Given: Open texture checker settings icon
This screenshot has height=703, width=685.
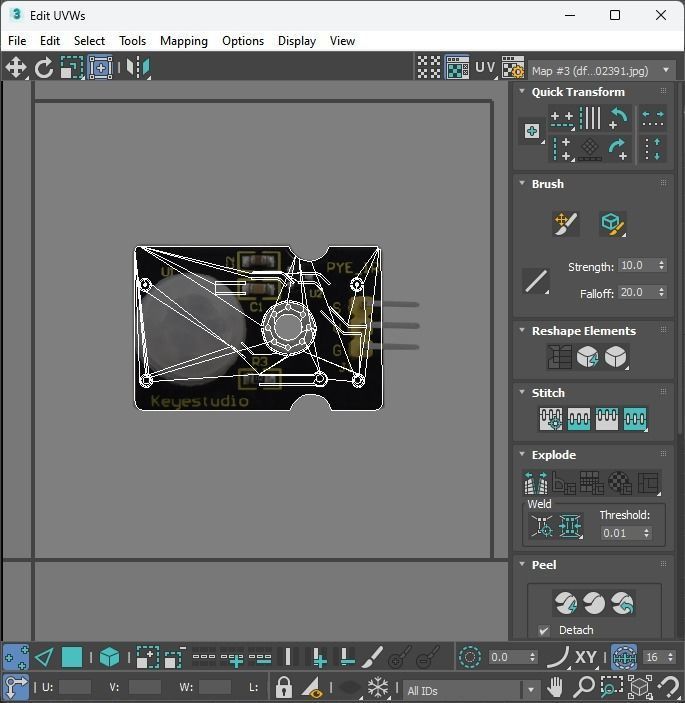Looking at the screenshot, I should [513, 68].
